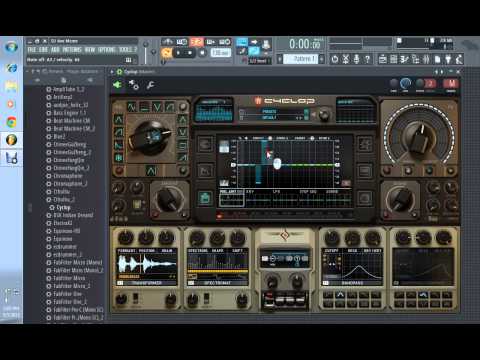Open the Transformer module type selector
480x360 pixels.
tap(147, 283)
